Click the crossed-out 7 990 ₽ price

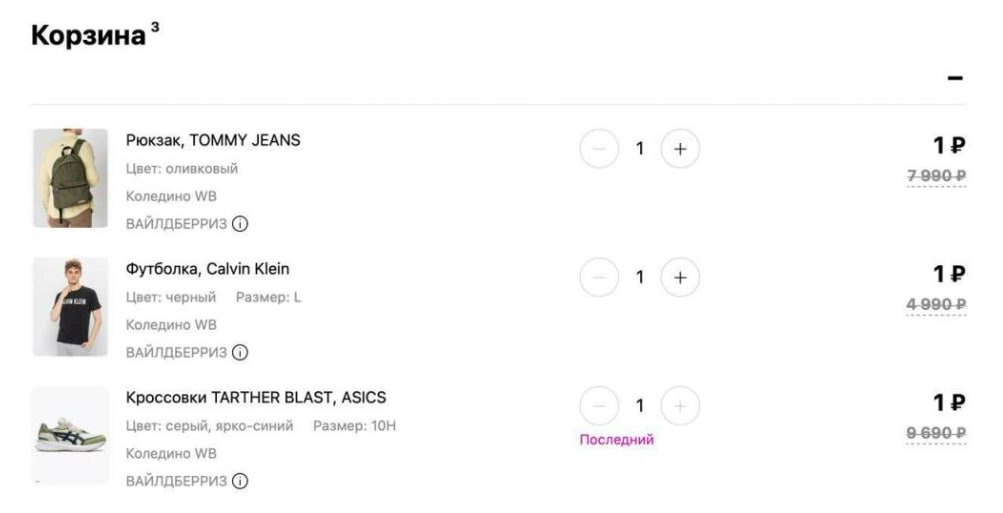click(936, 176)
